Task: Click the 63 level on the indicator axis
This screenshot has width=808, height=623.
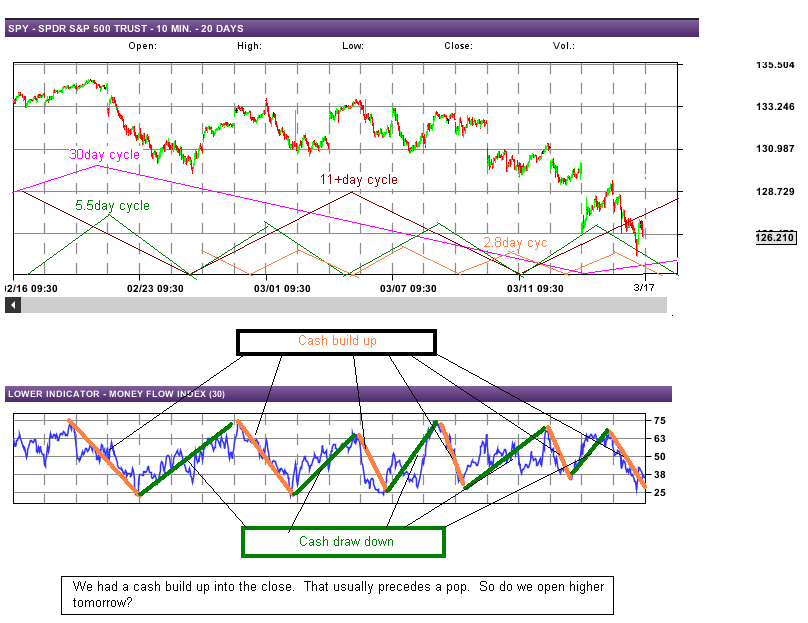Action: click(x=660, y=439)
